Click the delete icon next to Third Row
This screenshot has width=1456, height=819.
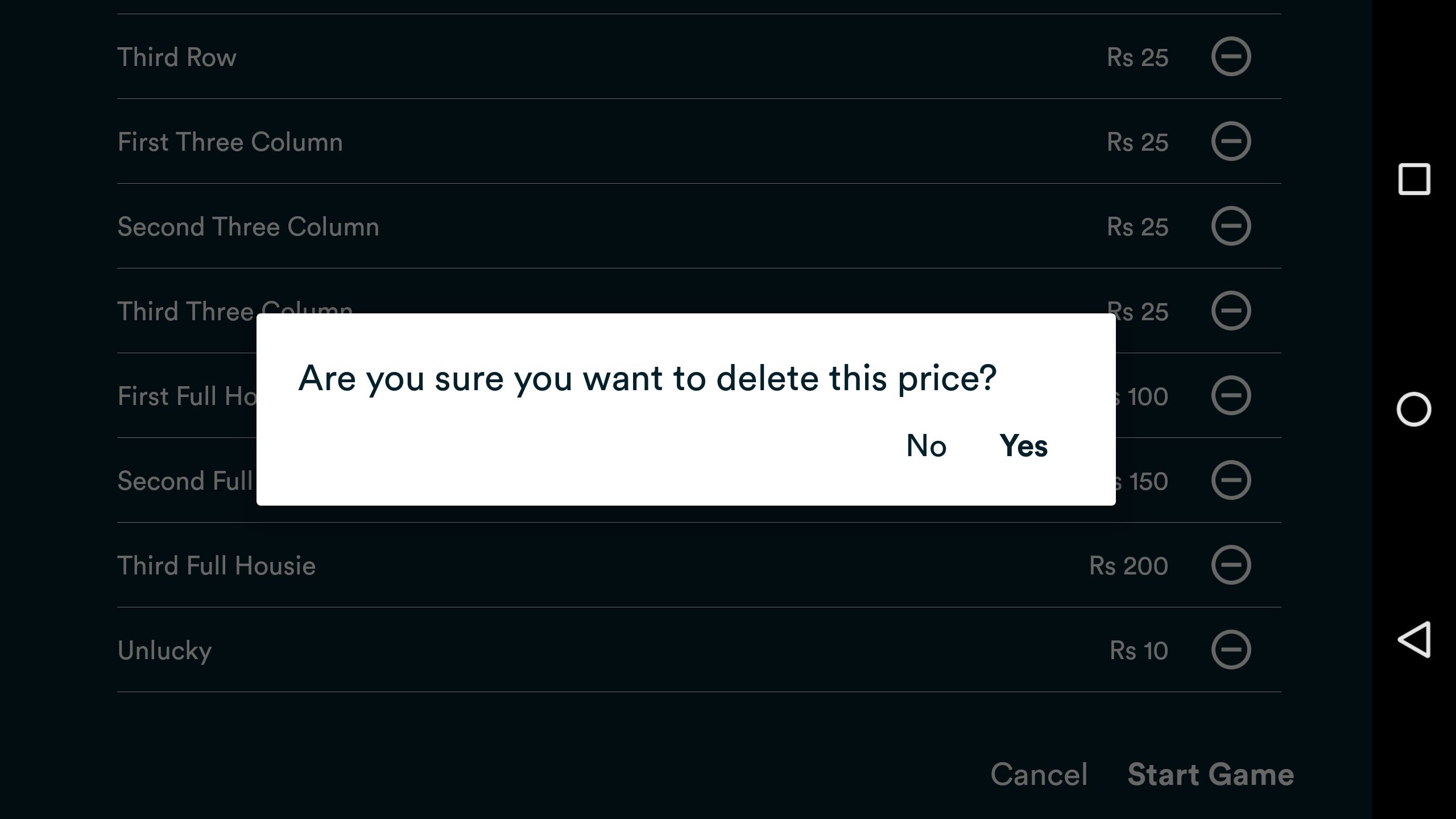point(1231,56)
